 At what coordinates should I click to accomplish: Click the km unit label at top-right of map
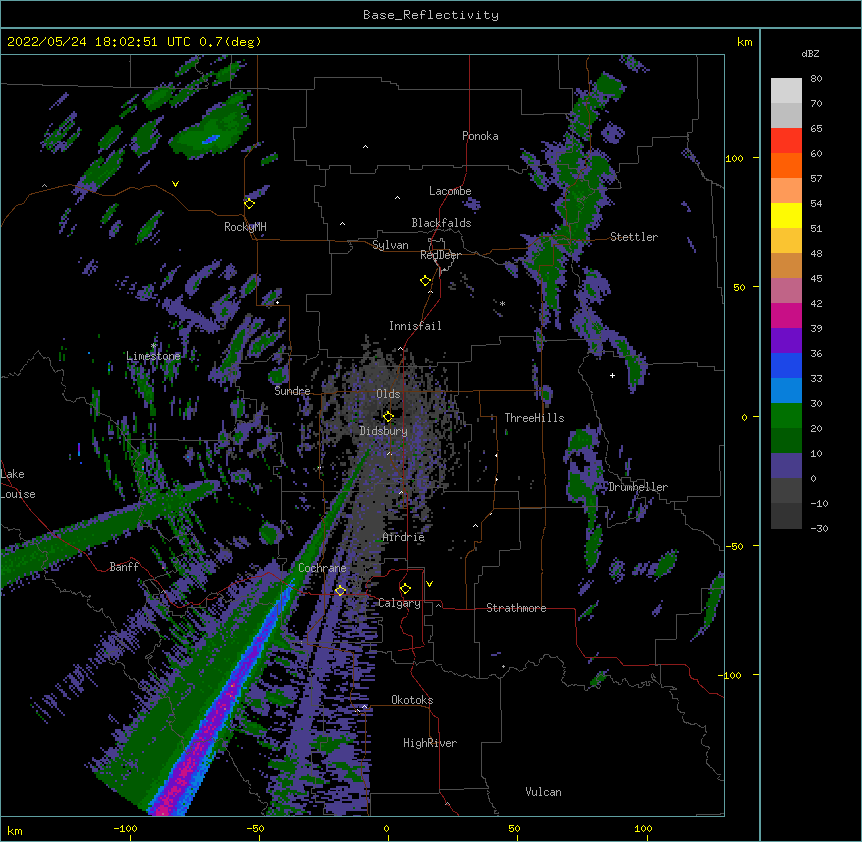[x=745, y=42]
